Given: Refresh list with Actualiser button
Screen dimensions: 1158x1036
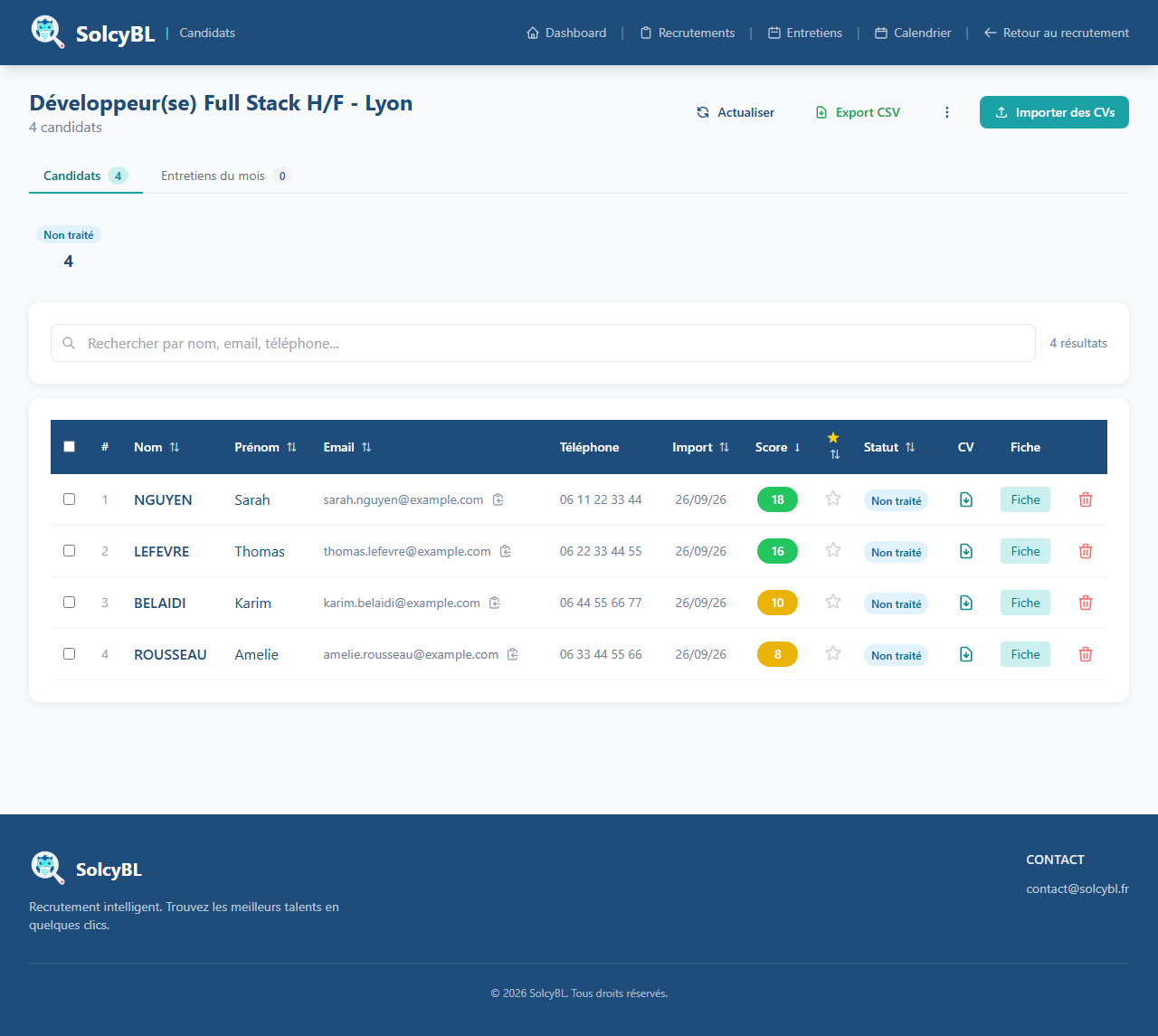Looking at the screenshot, I should (x=736, y=112).
